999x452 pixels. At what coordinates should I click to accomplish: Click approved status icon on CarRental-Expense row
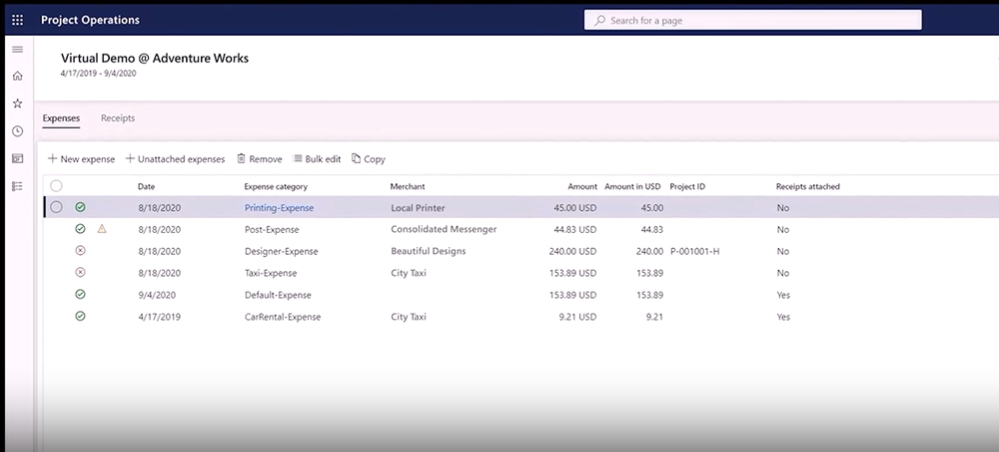click(x=80, y=316)
